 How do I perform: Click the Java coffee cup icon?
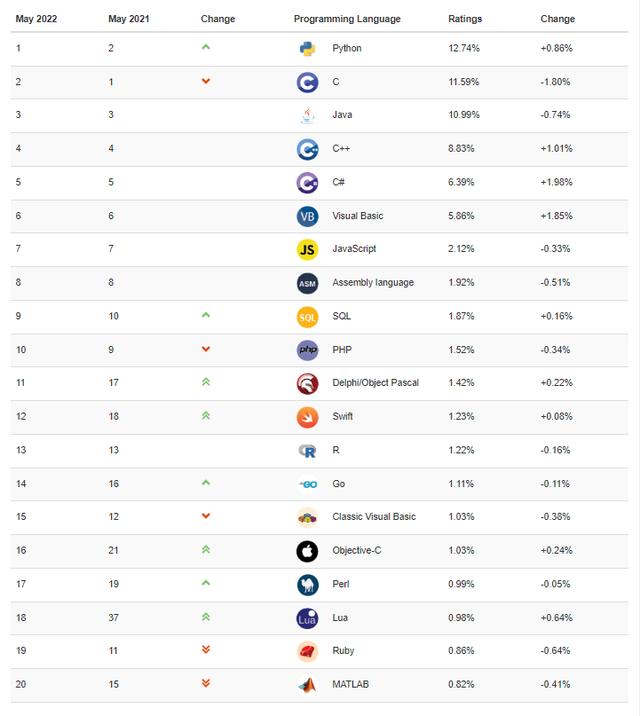click(x=308, y=115)
